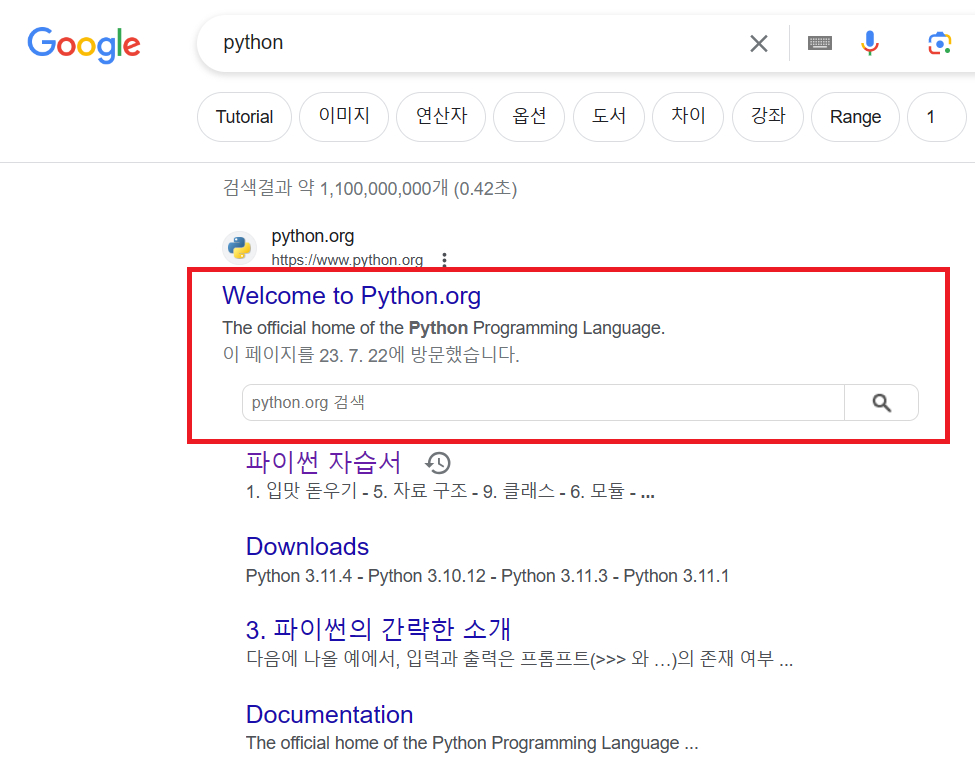
Task: Select the 차이 filter chip
Action: [x=688, y=117]
